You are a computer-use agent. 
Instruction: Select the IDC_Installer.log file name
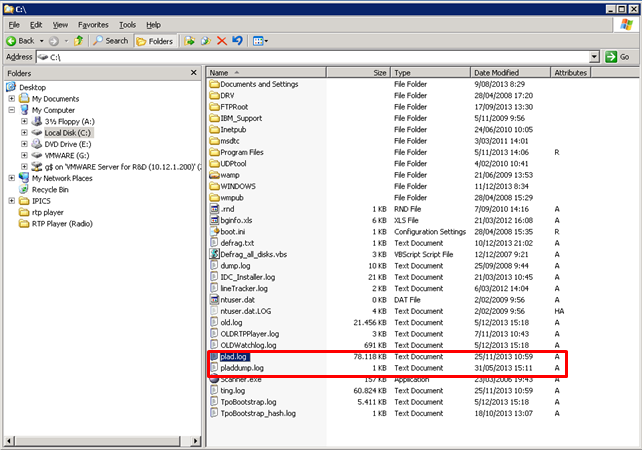click(x=248, y=277)
